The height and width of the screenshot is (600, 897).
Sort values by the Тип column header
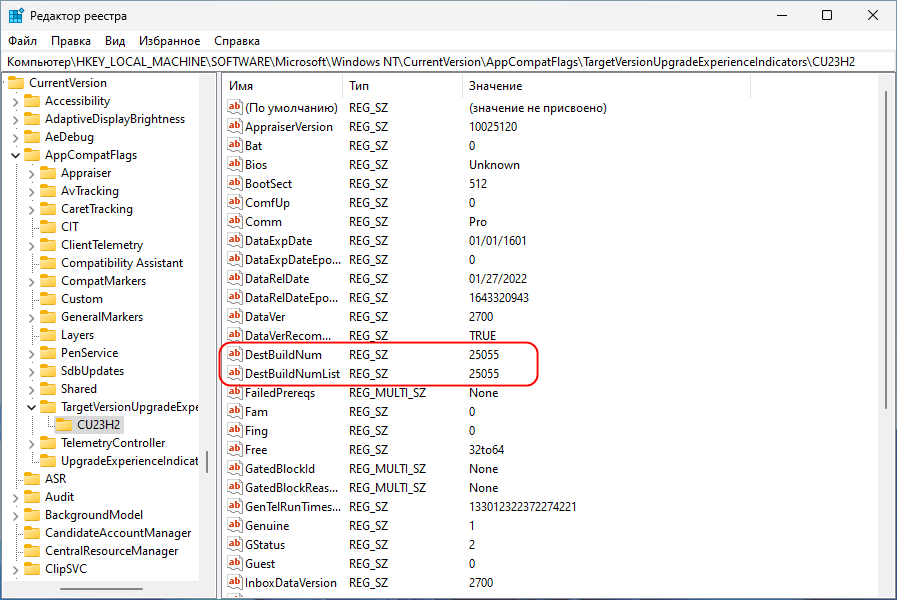pyautogui.click(x=402, y=86)
